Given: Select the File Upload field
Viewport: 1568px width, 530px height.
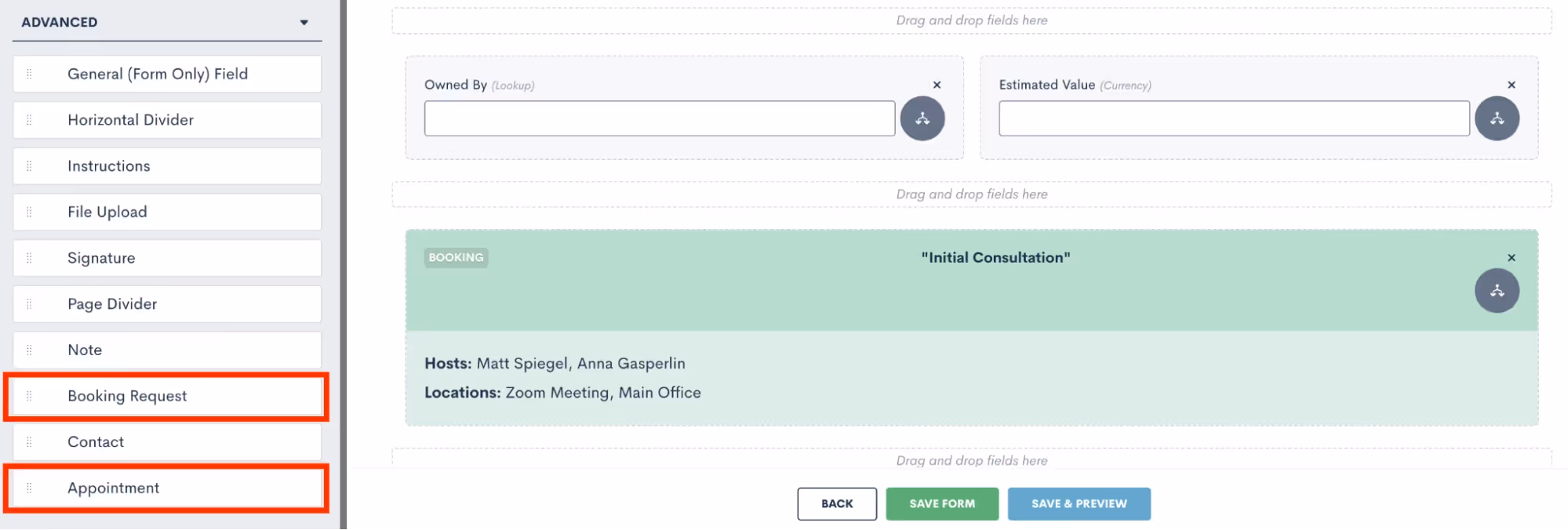Looking at the screenshot, I should click(167, 212).
